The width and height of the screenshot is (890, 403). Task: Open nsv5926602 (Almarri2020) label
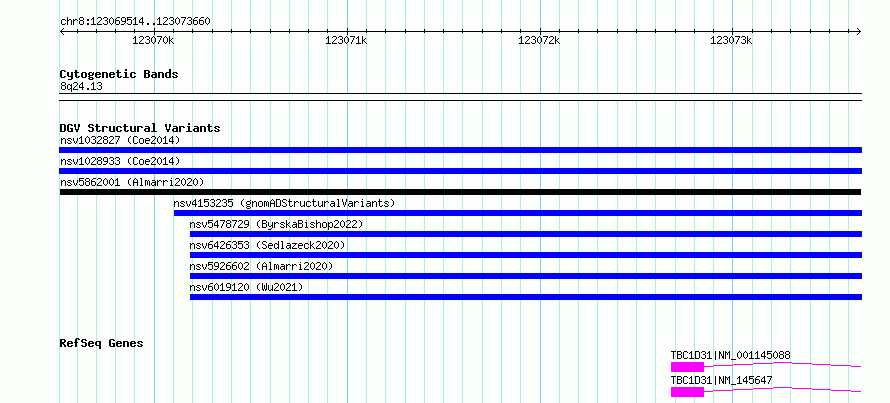pos(261,266)
